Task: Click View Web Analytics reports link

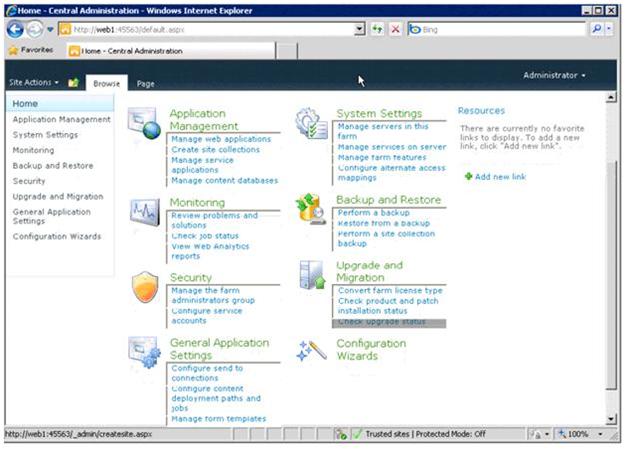Action: pos(210,251)
